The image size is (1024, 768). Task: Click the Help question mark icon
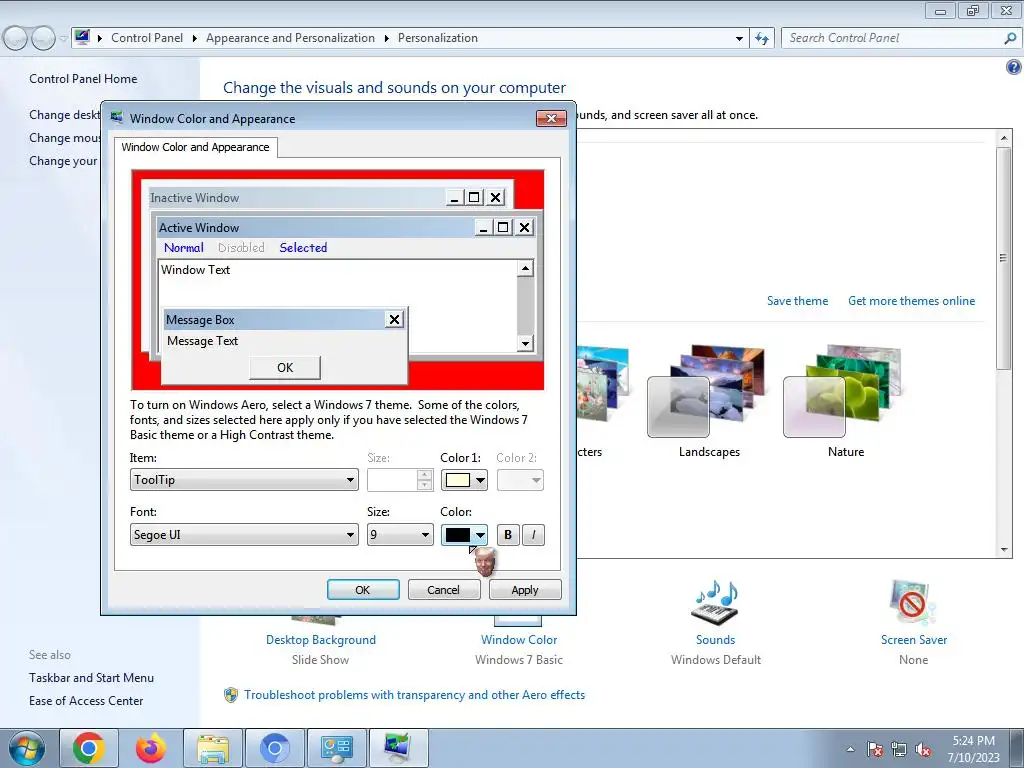pos(1014,67)
